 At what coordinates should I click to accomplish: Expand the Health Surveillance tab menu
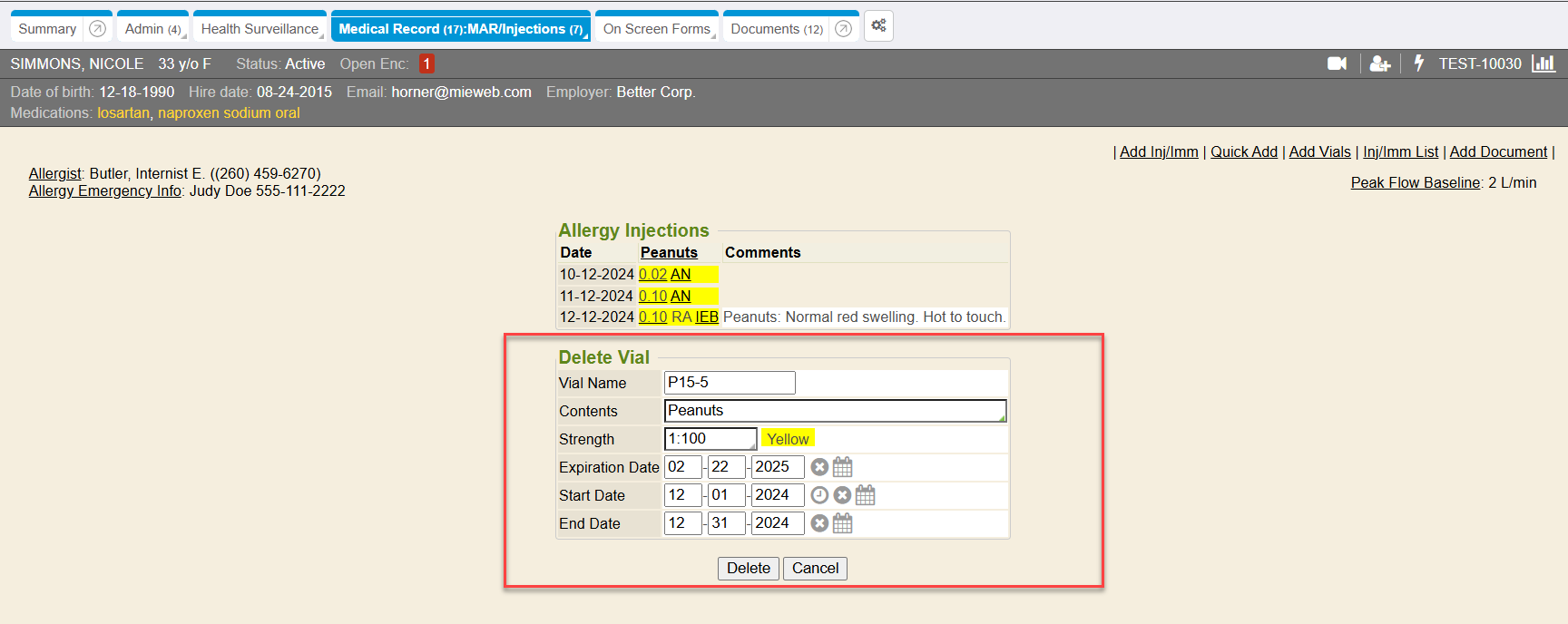(x=321, y=36)
